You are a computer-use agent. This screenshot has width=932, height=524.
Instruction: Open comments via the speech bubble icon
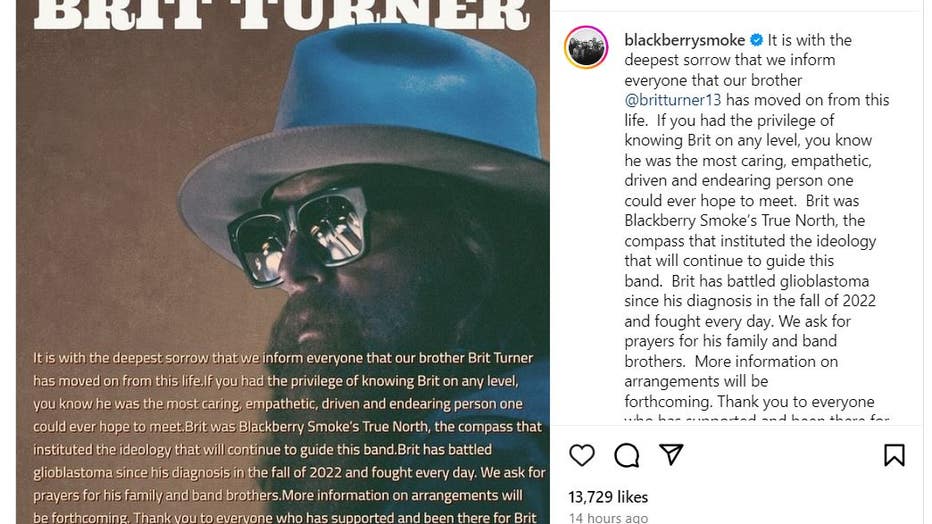tap(627, 456)
